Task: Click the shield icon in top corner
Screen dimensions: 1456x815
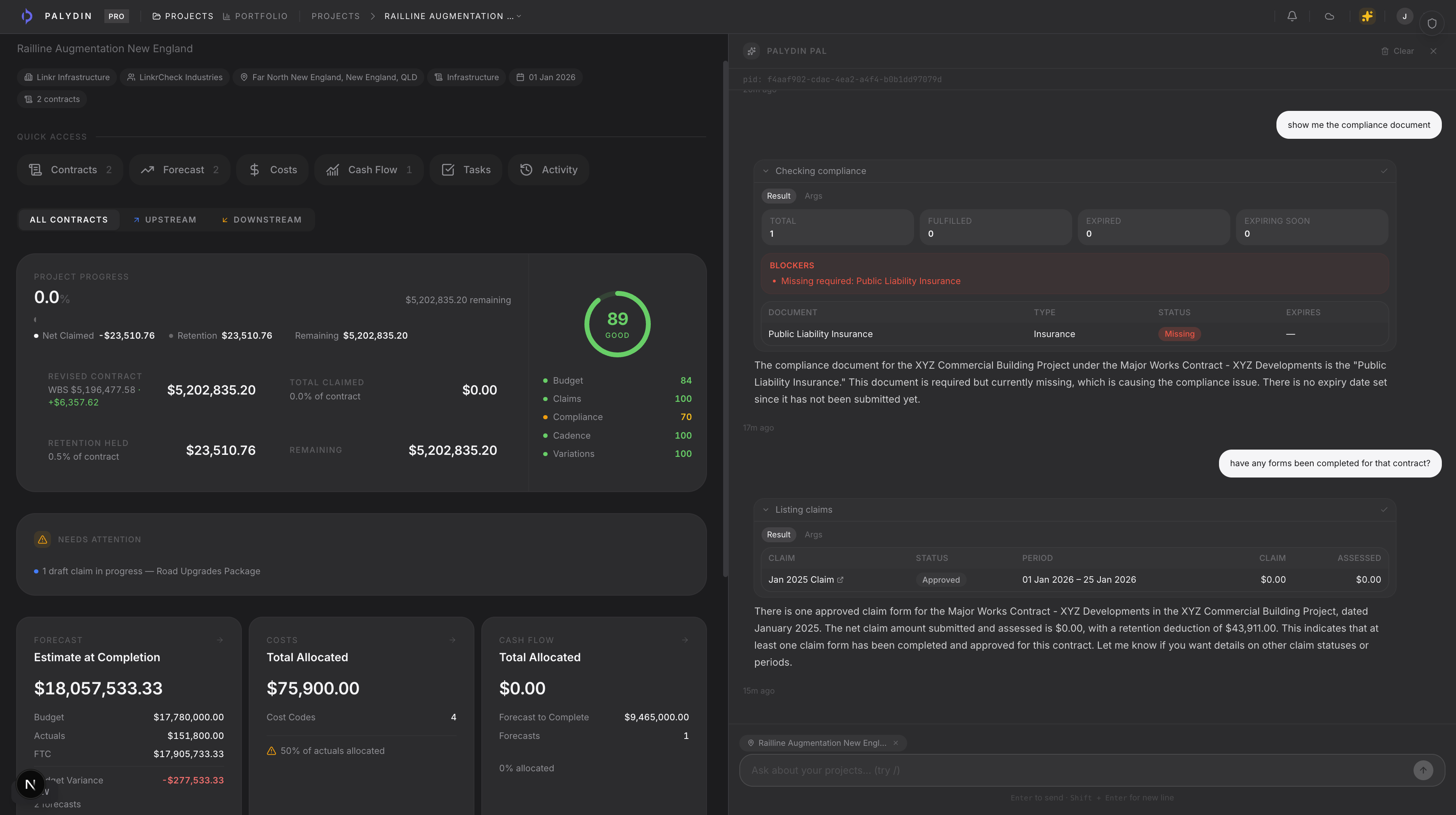Action: click(x=1432, y=23)
